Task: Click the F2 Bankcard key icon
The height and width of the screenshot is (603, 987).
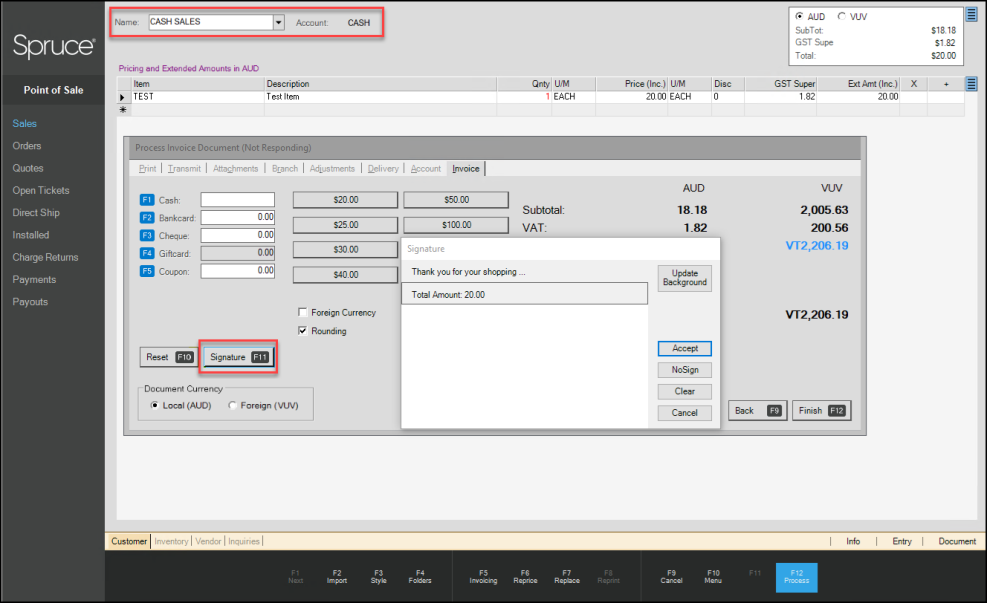Action: click(x=147, y=217)
